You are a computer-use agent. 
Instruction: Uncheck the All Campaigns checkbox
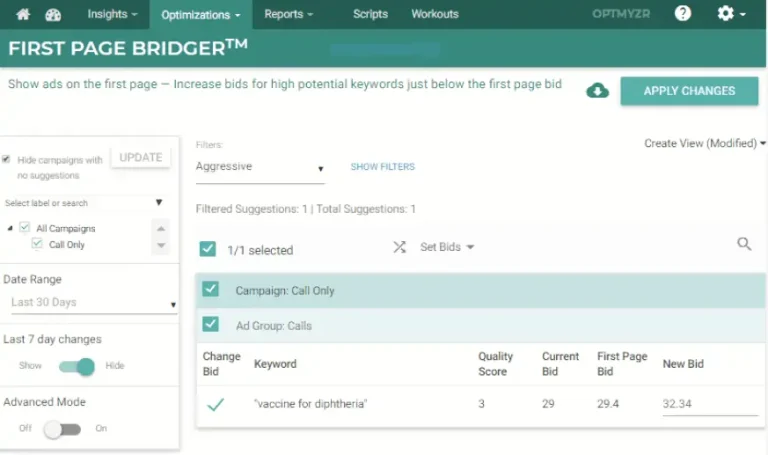tap(24, 228)
